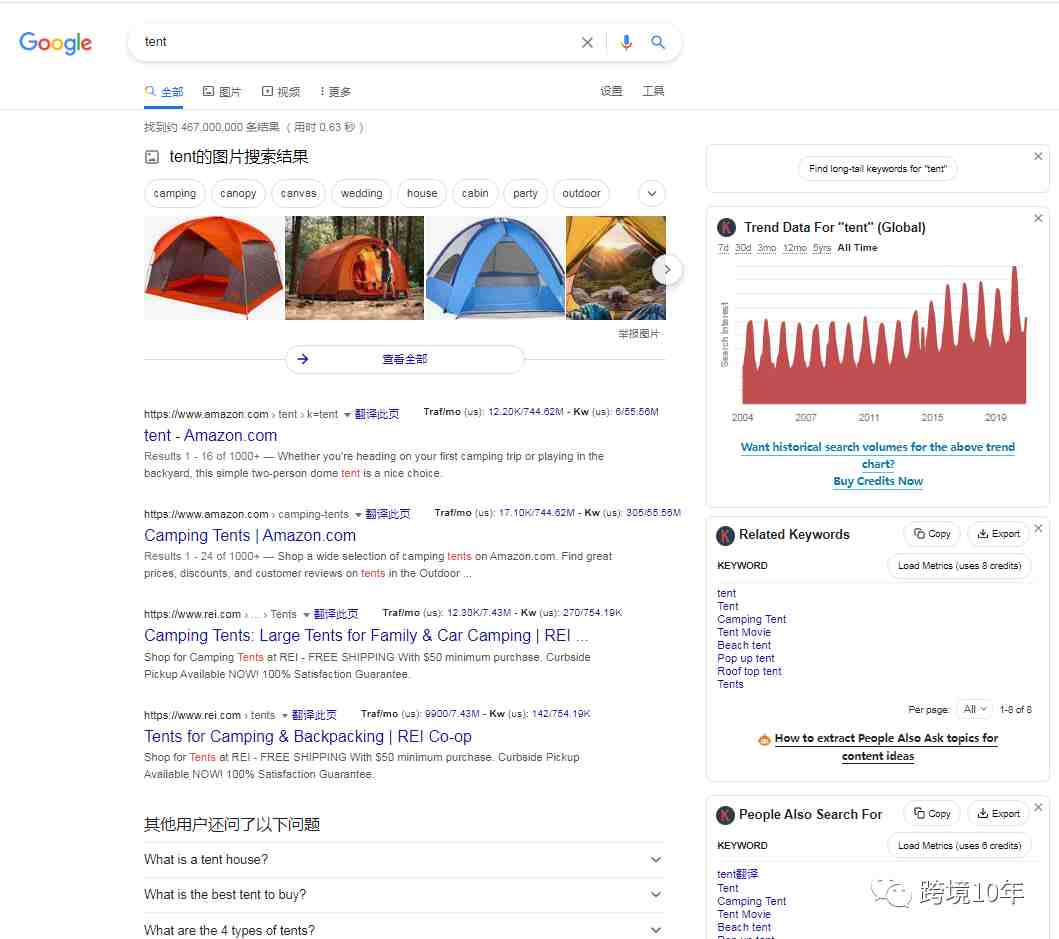Screen dimensions: 1059x939
Task: Open 'Tents for Camping & Backpacking' REI result
Action: pos(308,736)
